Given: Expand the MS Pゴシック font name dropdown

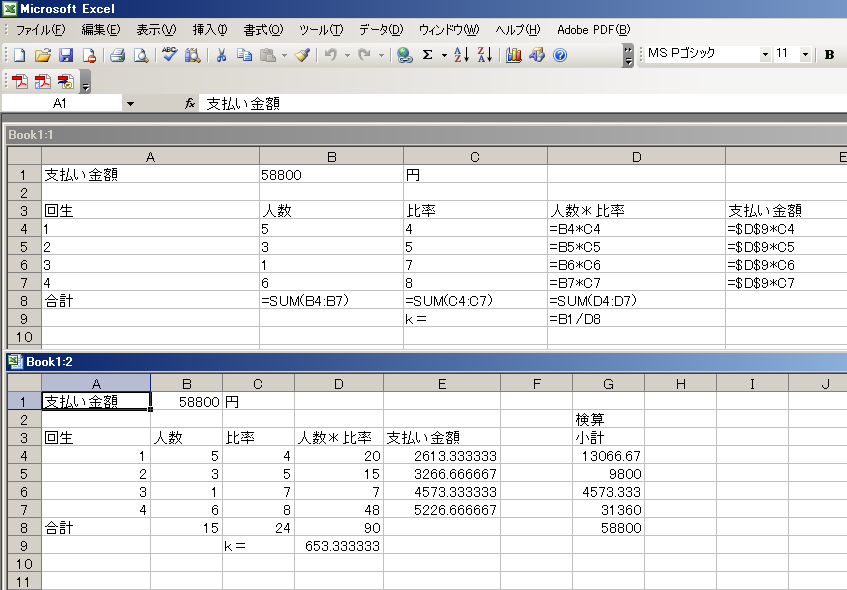Looking at the screenshot, I should tap(765, 54).
